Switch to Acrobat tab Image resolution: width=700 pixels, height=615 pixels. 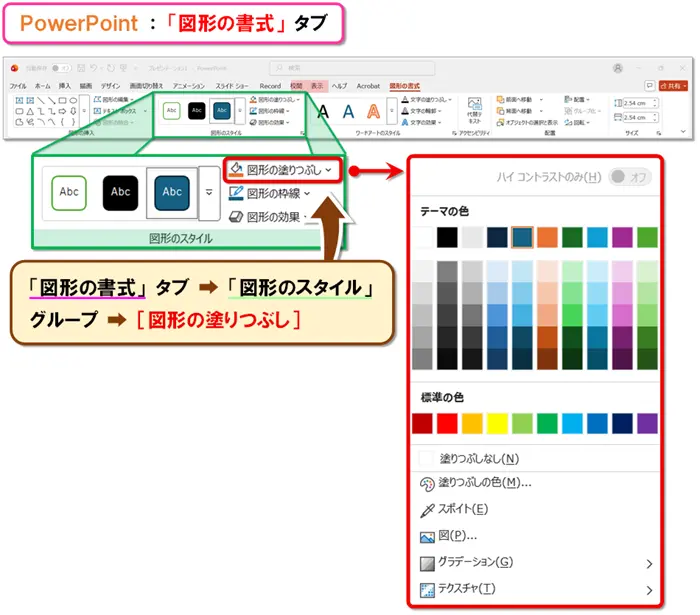coord(368,86)
